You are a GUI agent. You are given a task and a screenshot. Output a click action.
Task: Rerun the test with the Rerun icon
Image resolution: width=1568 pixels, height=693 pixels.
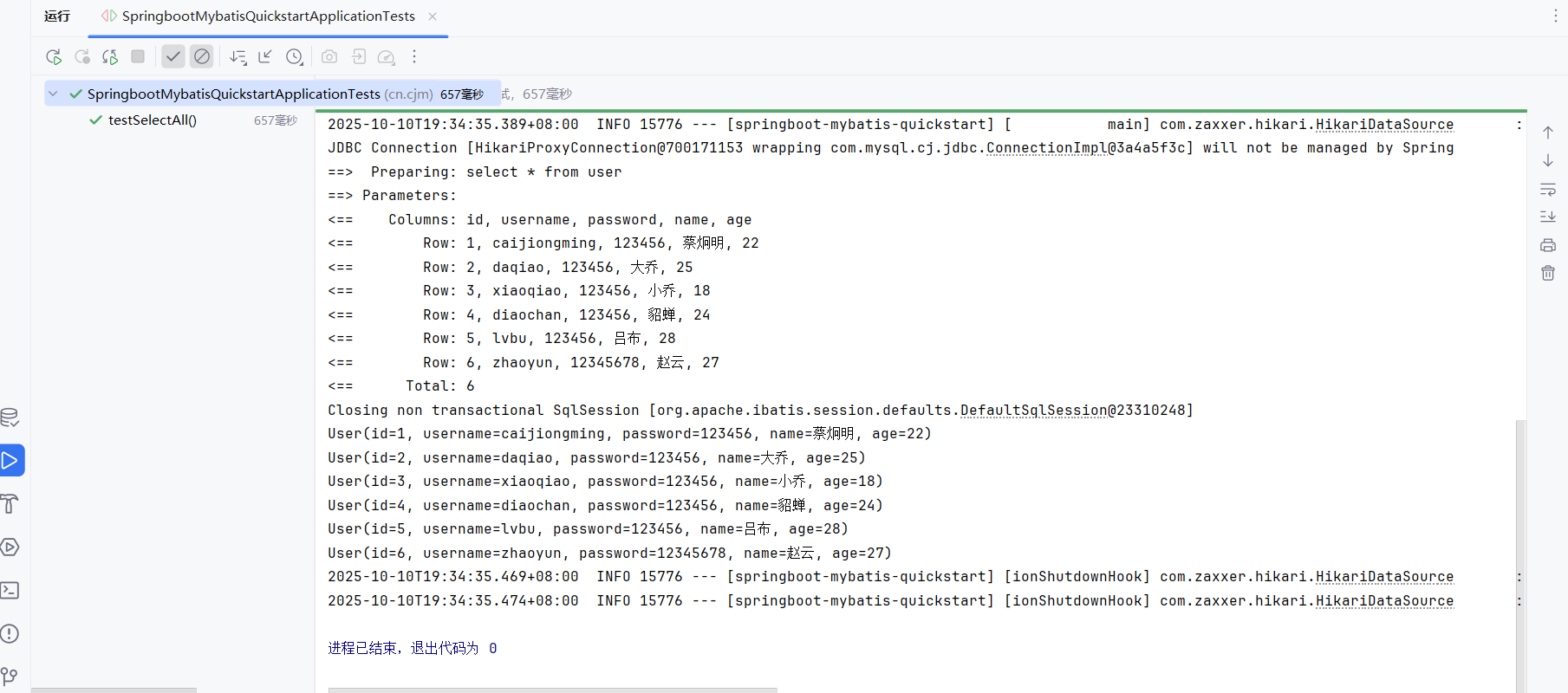(54, 57)
